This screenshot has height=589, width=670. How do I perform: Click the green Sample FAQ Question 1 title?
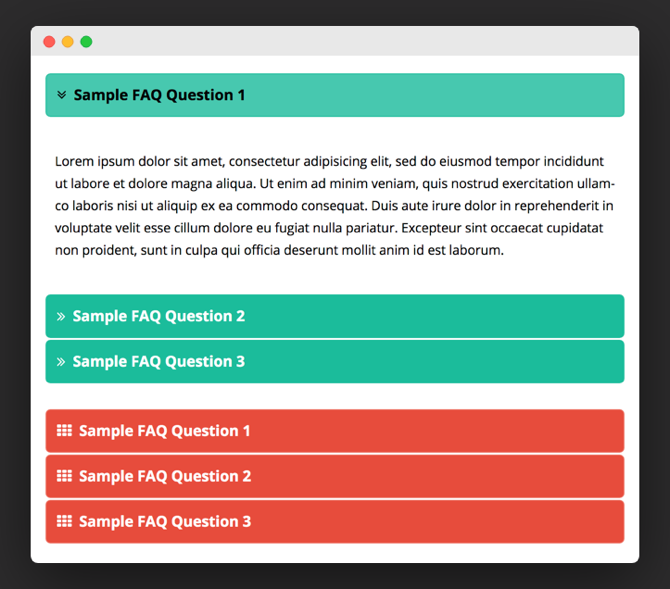pyautogui.click(x=159, y=95)
